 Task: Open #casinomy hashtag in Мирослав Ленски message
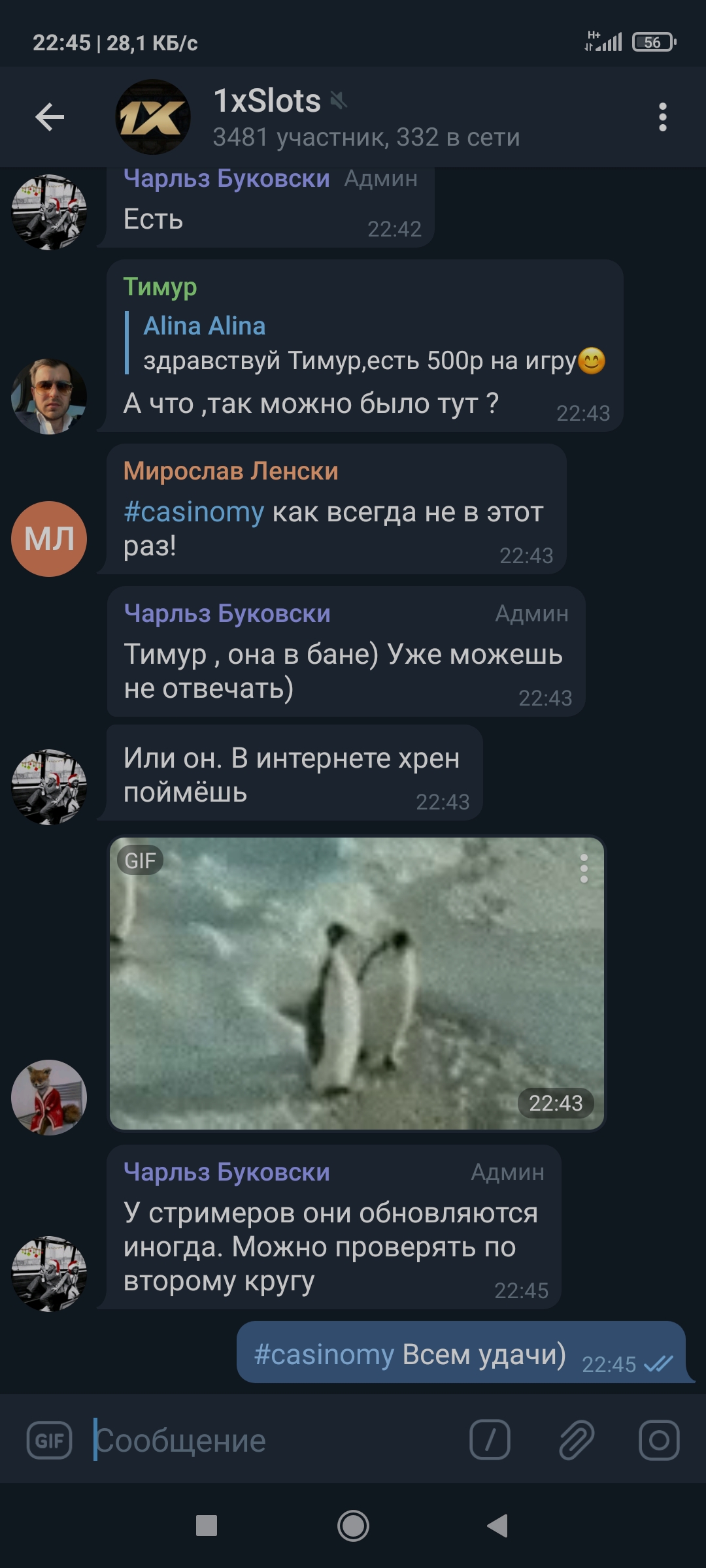(x=193, y=512)
